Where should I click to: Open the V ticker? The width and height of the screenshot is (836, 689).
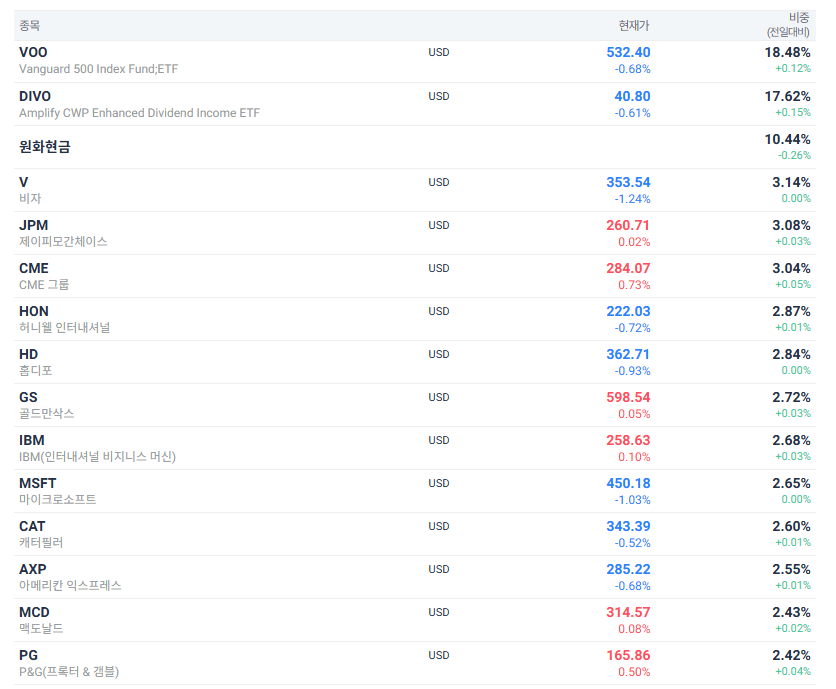pyautogui.click(x=23, y=182)
